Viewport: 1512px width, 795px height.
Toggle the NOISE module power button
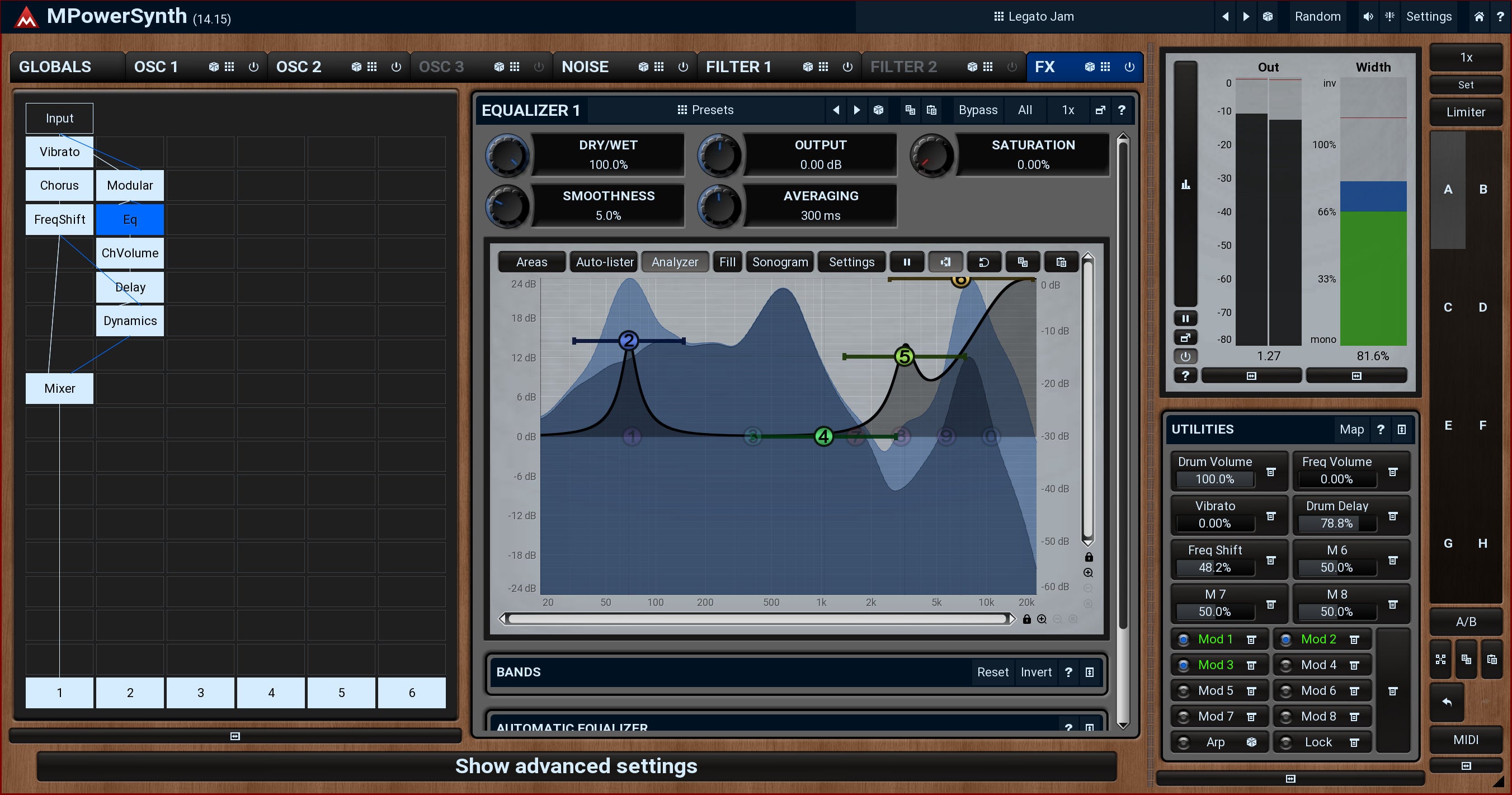point(682,67)
